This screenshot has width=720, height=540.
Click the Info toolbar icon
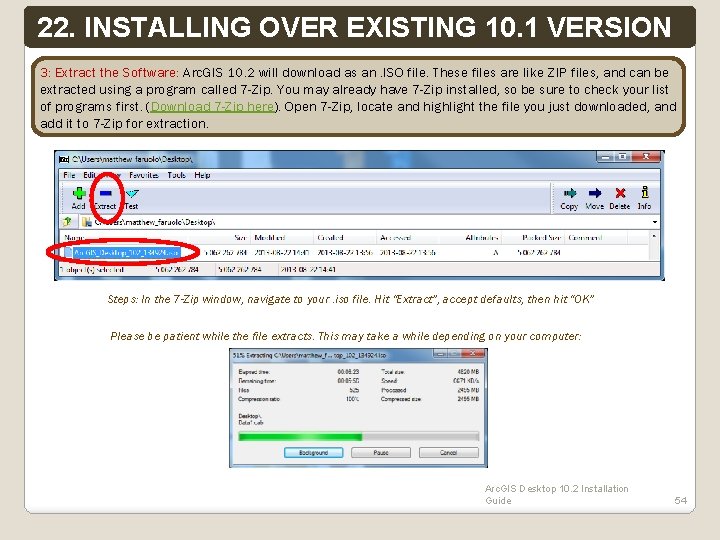(645, 192)
